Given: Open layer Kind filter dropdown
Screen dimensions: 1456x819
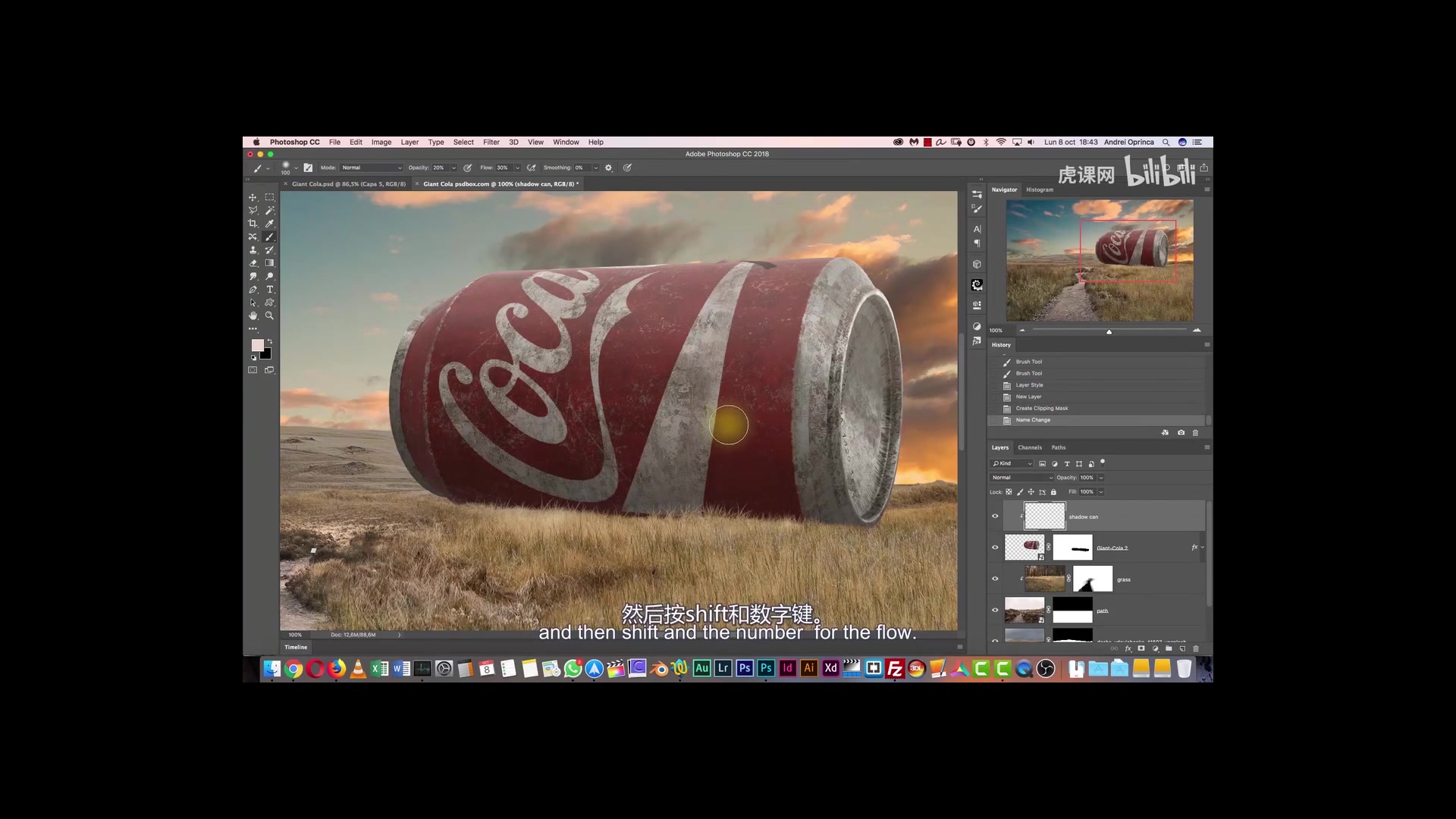Looking at the screenshot, I should (x=1012, y=463).
